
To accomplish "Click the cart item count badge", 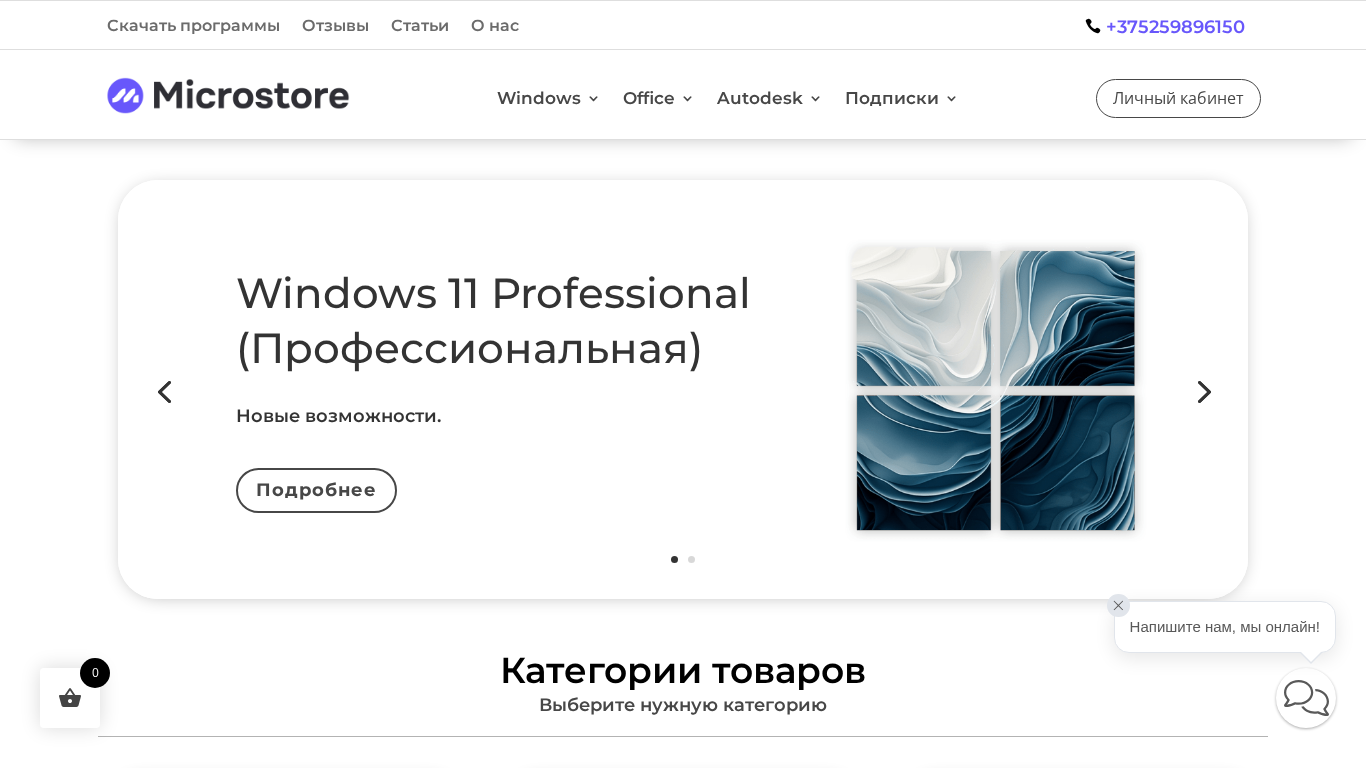I will (95, 673).
